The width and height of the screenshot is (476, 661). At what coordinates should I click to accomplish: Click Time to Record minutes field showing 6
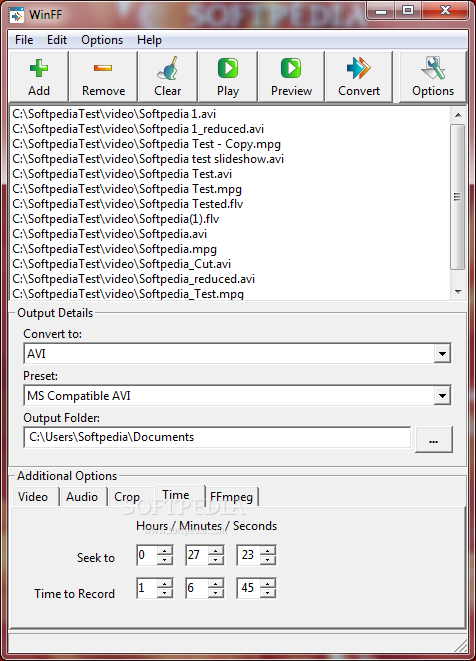[x=197, y=588]
